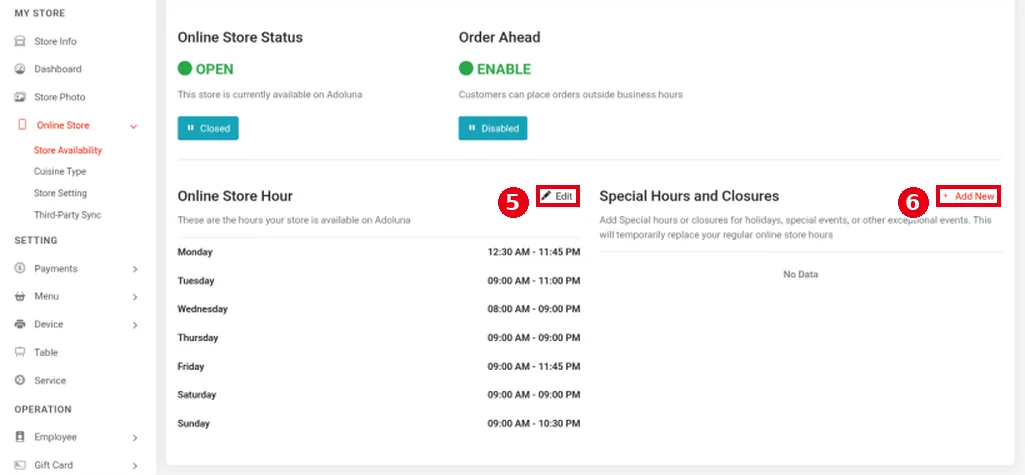Expand the Employee submenu arrow
1025x475 pixels.
point(135,438)
